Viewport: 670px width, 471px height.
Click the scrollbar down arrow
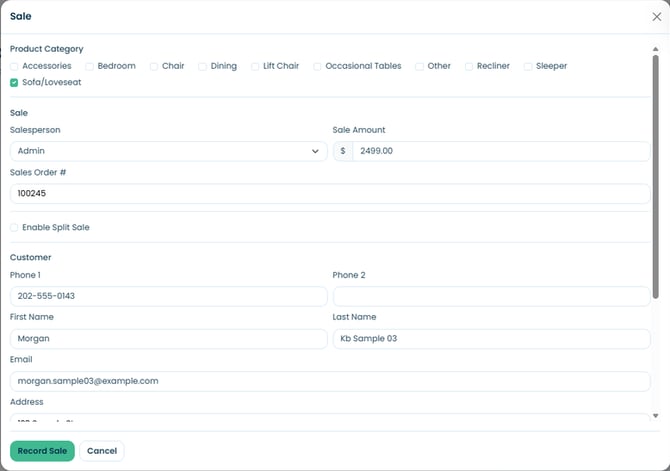(655, 415)
